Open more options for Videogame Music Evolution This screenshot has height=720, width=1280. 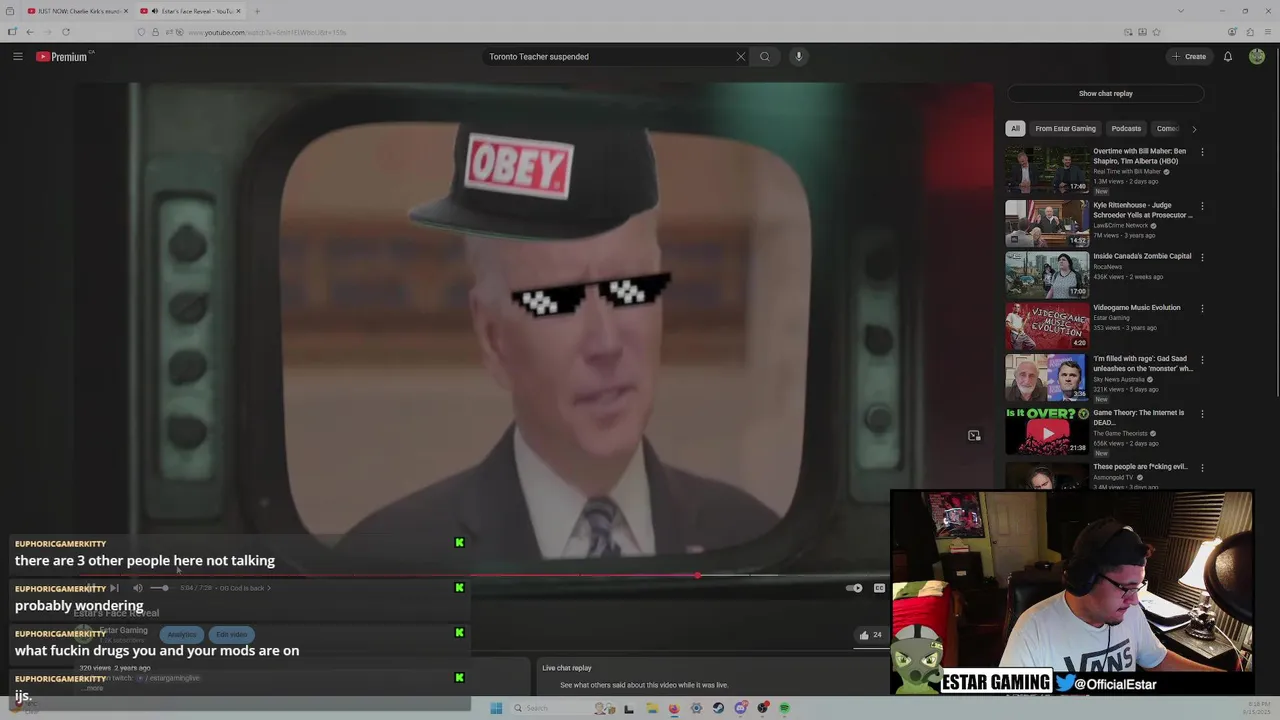pyautogui.click(x=1202, y=308)
